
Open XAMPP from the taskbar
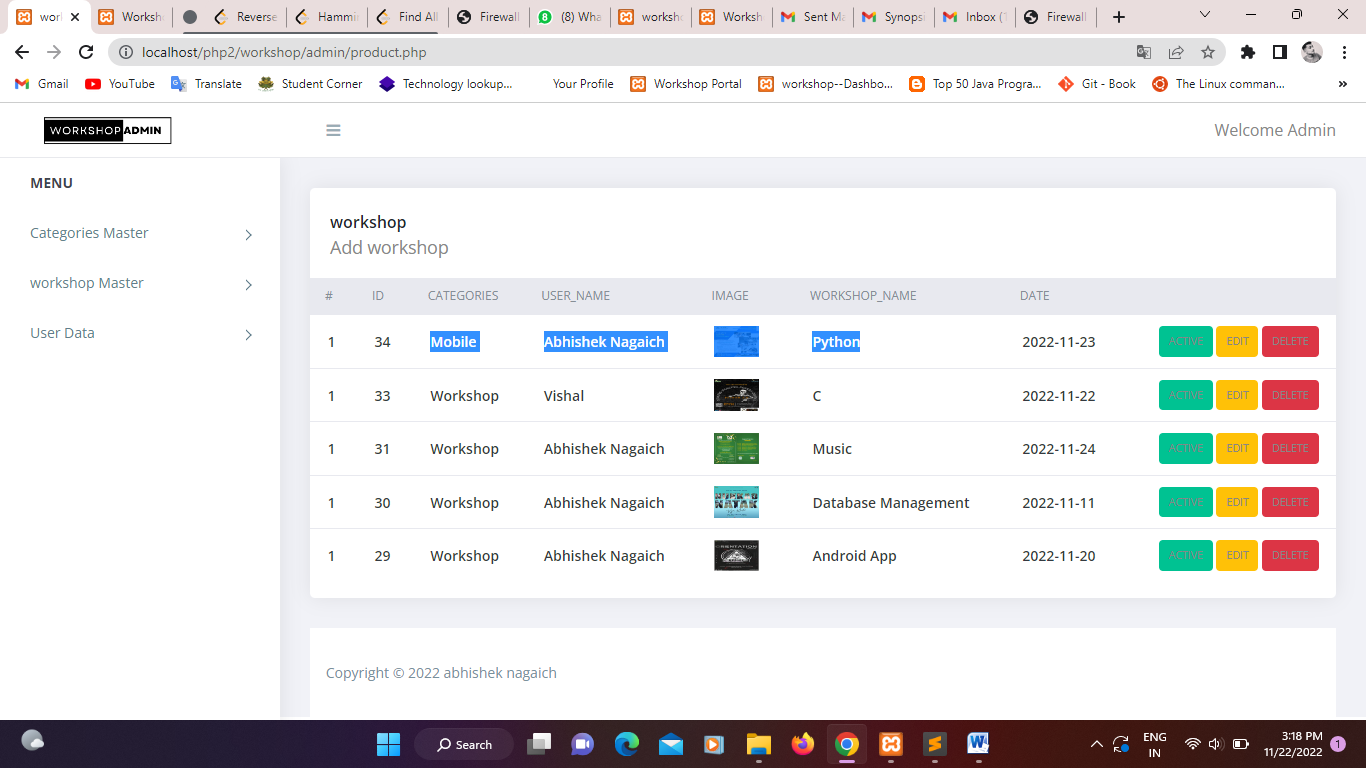[891, 744]
